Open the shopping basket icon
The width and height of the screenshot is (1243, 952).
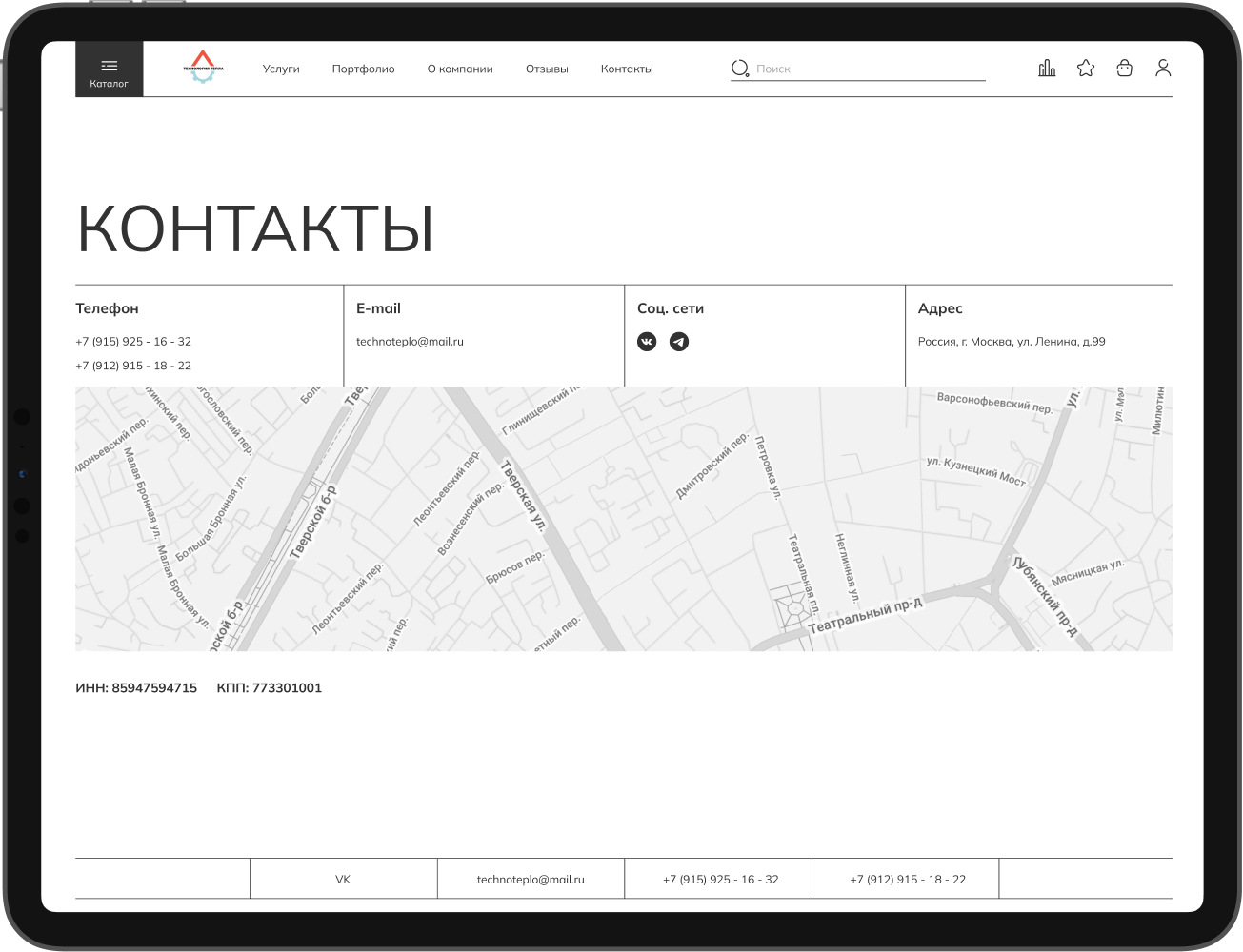(x=1125, y=68)
